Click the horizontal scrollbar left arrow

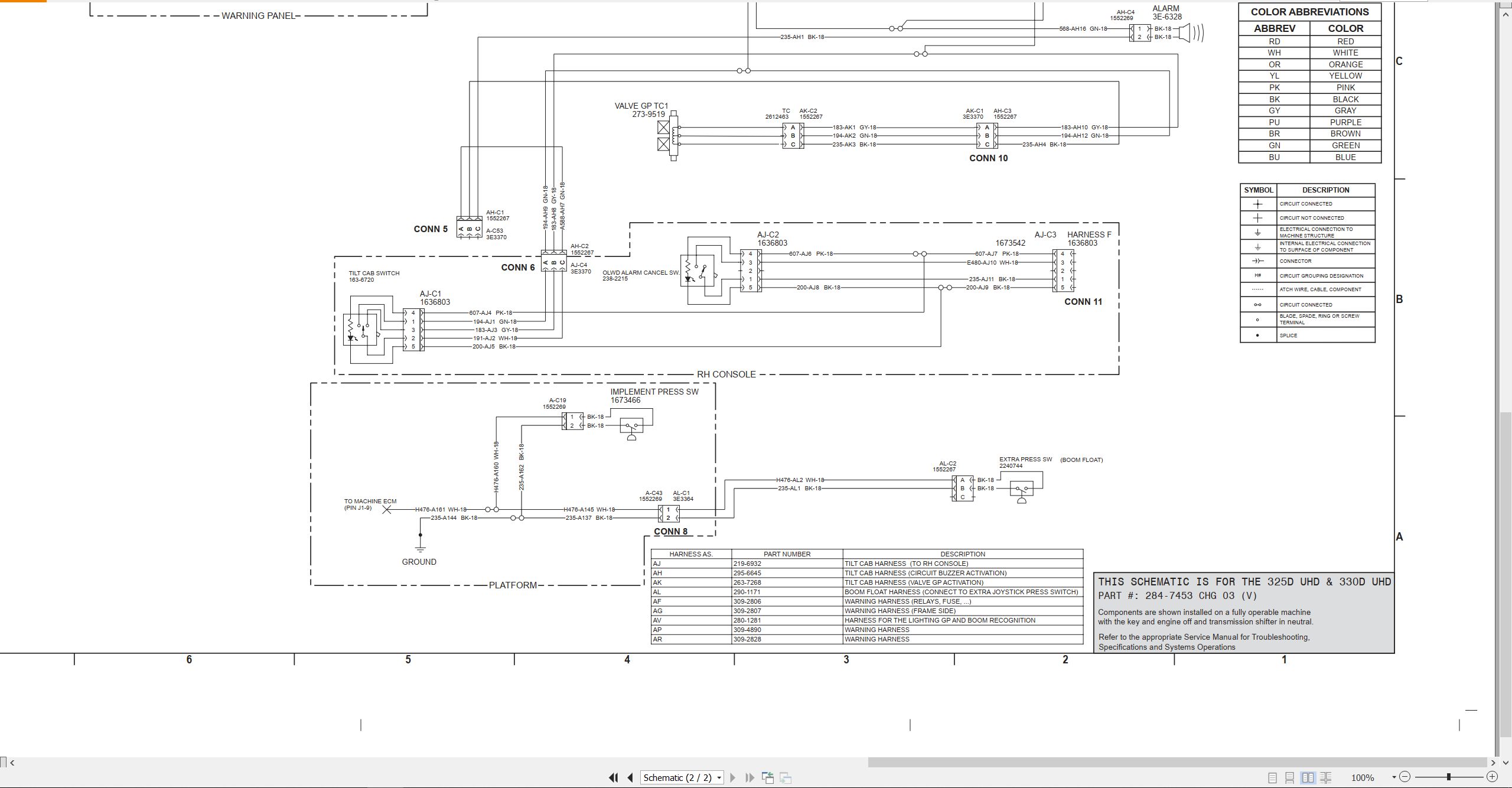[12, 763]
